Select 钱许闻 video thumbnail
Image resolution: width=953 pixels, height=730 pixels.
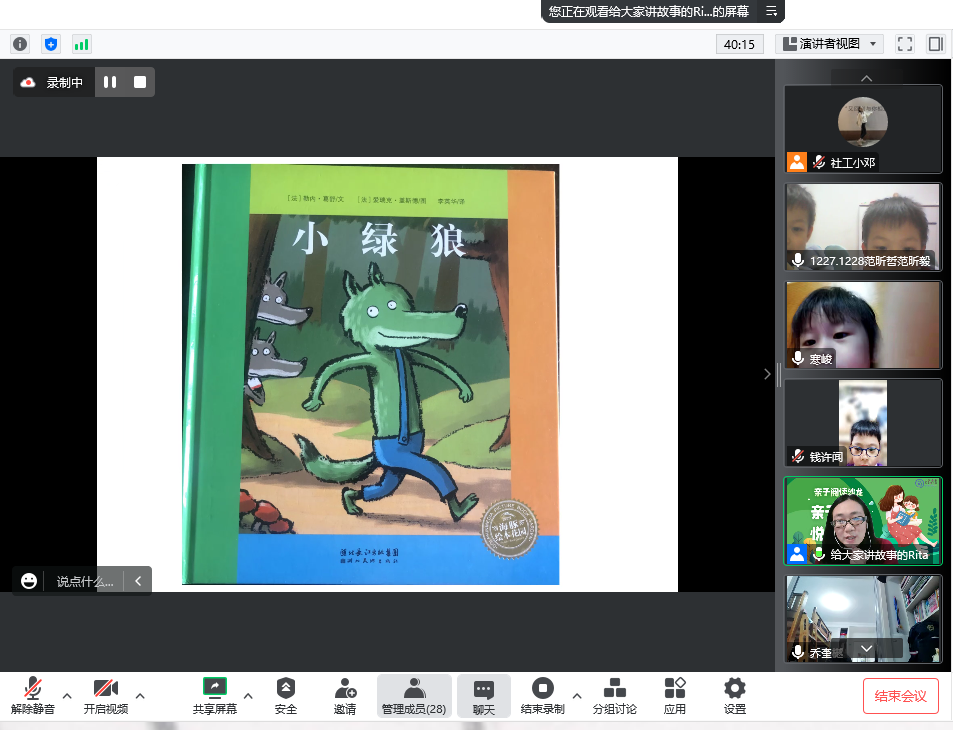click(863, 423)
